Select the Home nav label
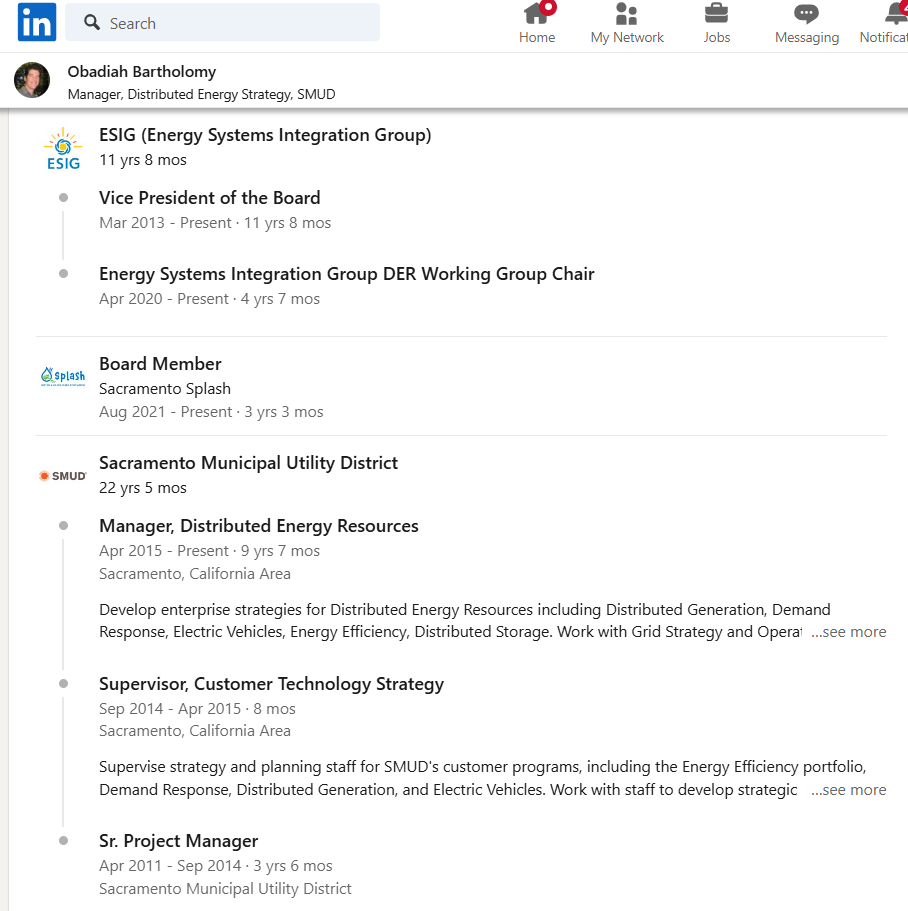 [537, 37]
